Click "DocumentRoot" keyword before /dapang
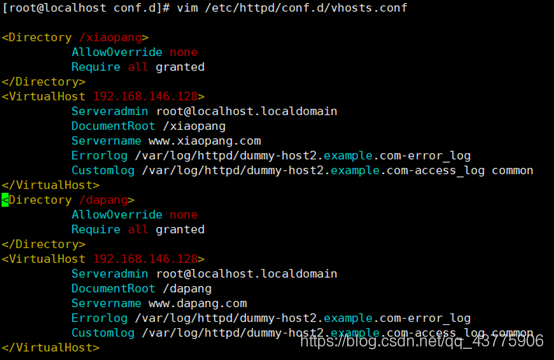 (x=113, y=289)
